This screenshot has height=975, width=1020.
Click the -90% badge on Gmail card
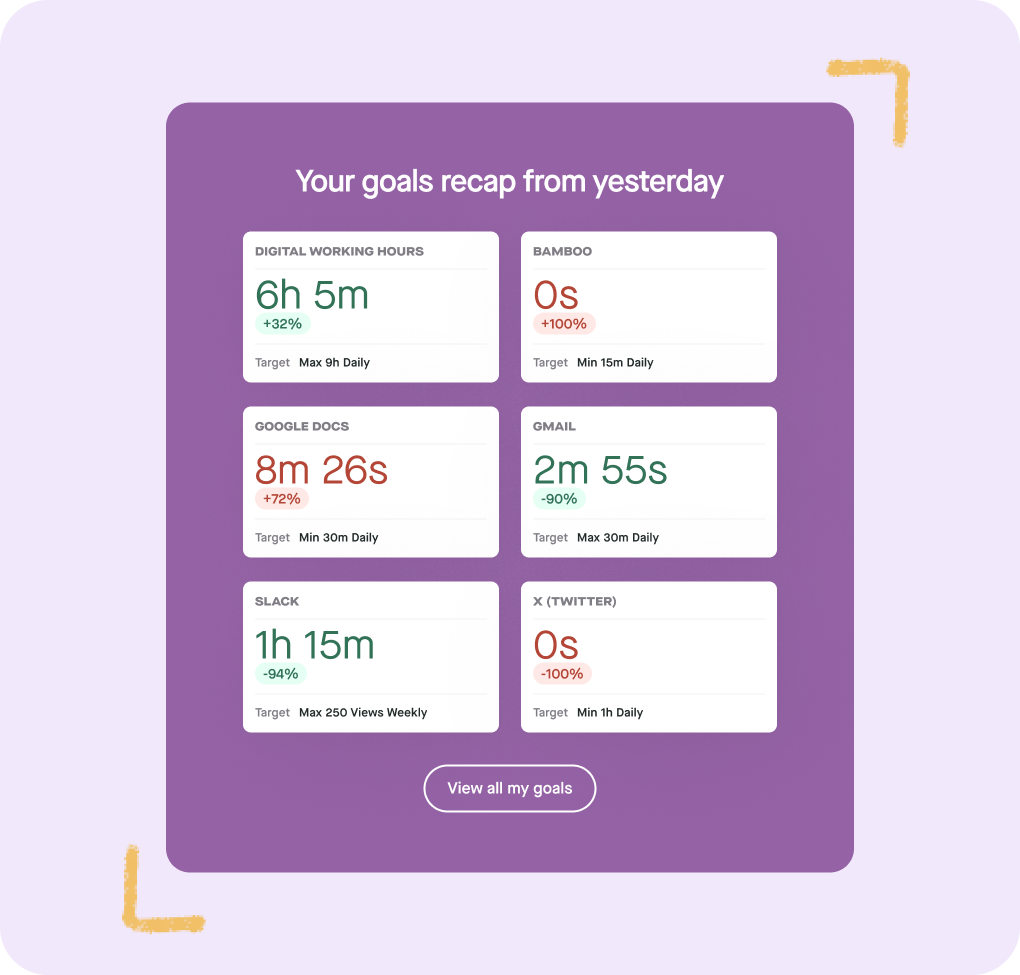(558, 498)
